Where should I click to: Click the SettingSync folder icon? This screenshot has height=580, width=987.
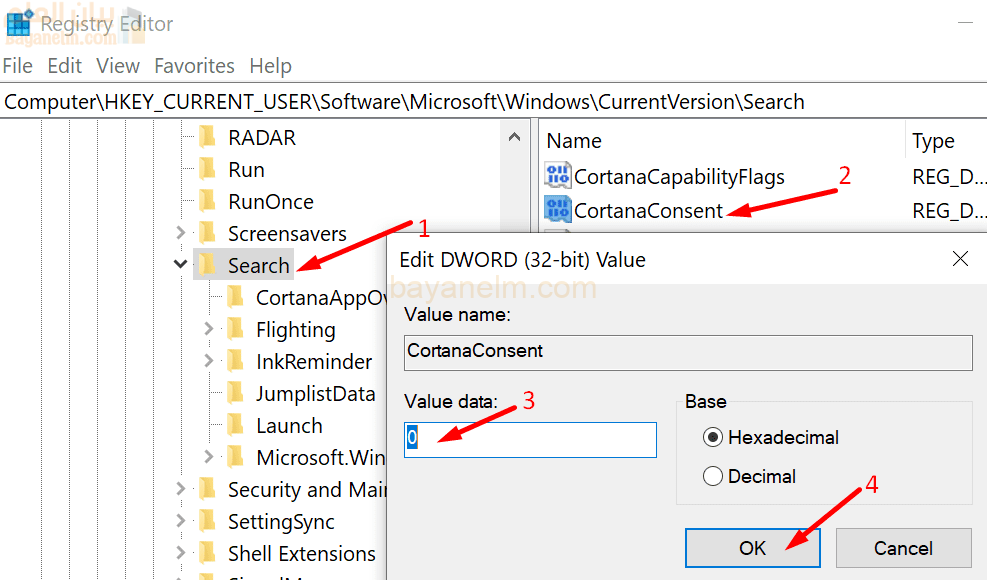click(207, 521)
